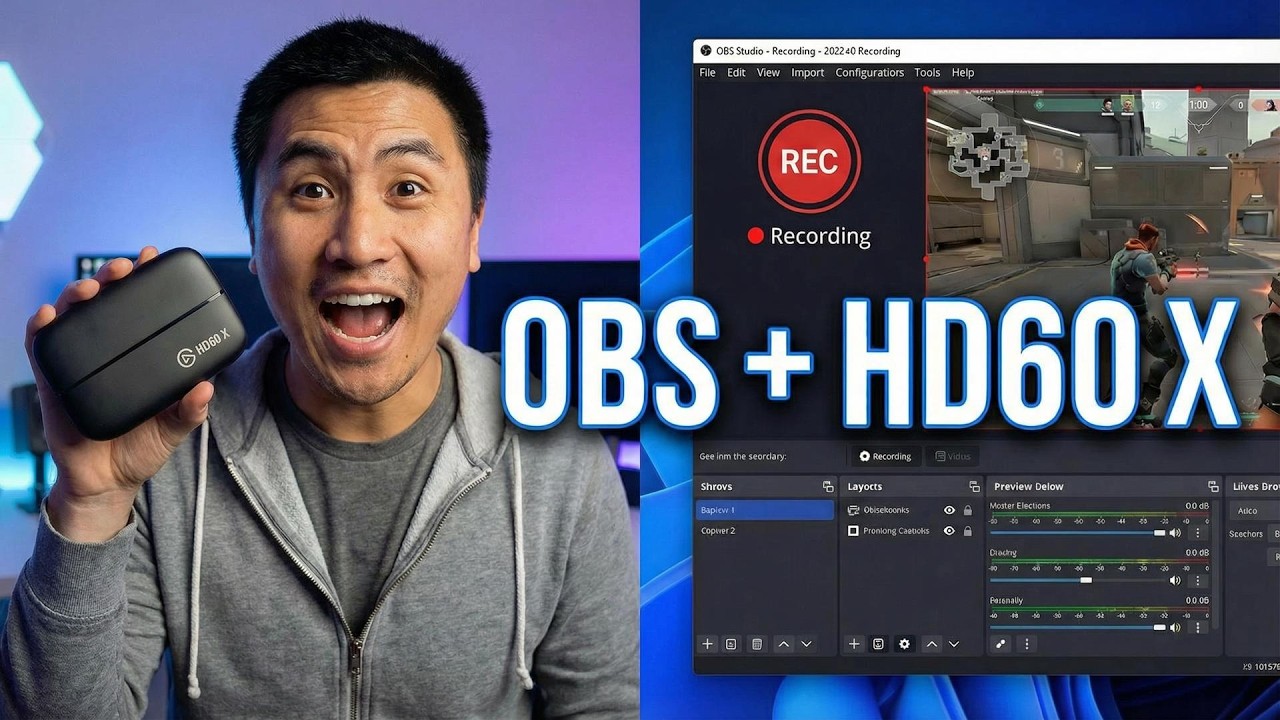Screen dimensions: 1280x720
Task: Click the greyed Vidus button
Action: [952, 456]
